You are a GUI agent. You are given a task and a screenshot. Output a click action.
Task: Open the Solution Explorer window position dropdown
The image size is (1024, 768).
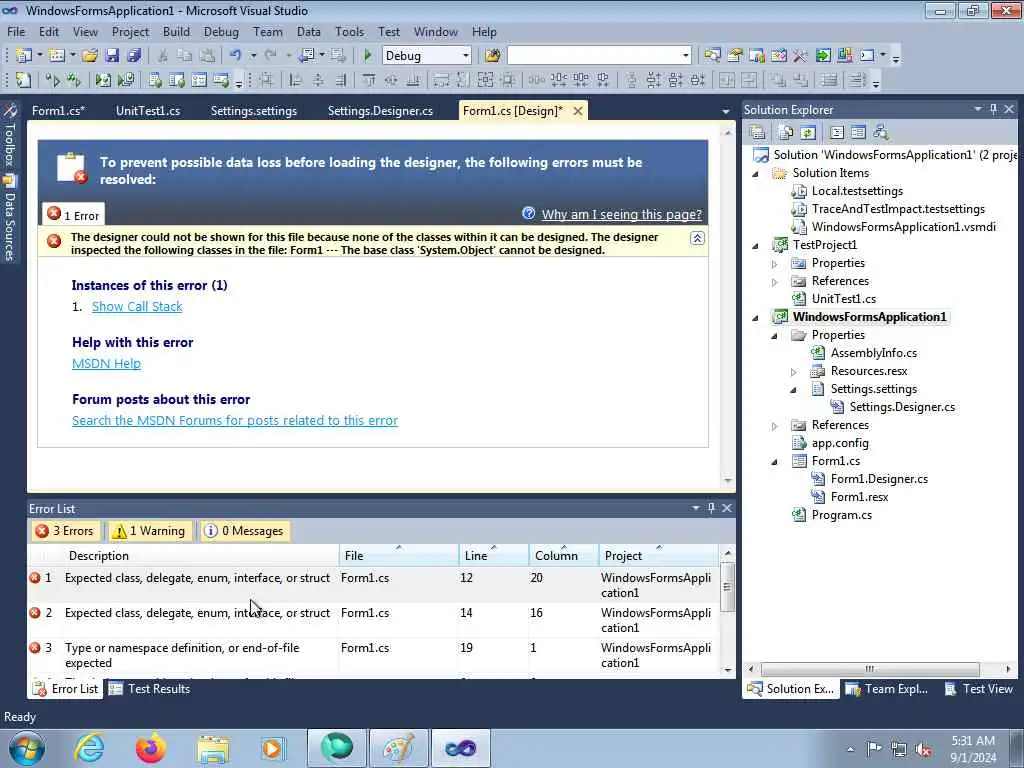[978, 109]
